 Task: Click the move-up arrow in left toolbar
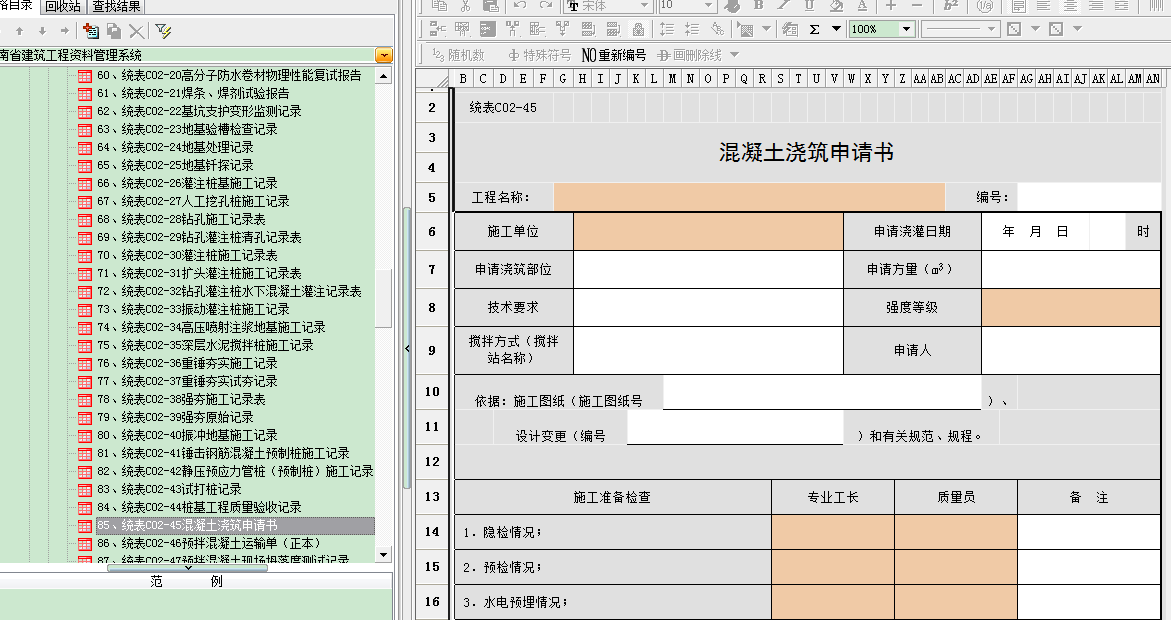pos(19,32)
